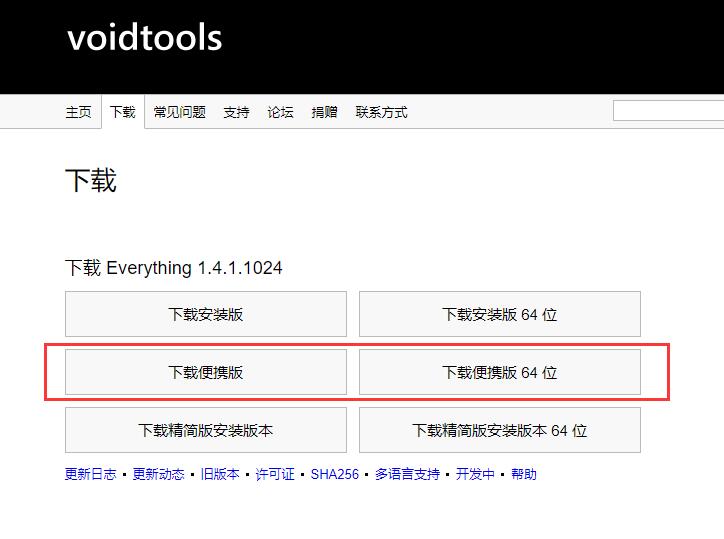Screen dimensions: 724x539
Task: Open the 更新动态 link
Action: coord(158,474)
